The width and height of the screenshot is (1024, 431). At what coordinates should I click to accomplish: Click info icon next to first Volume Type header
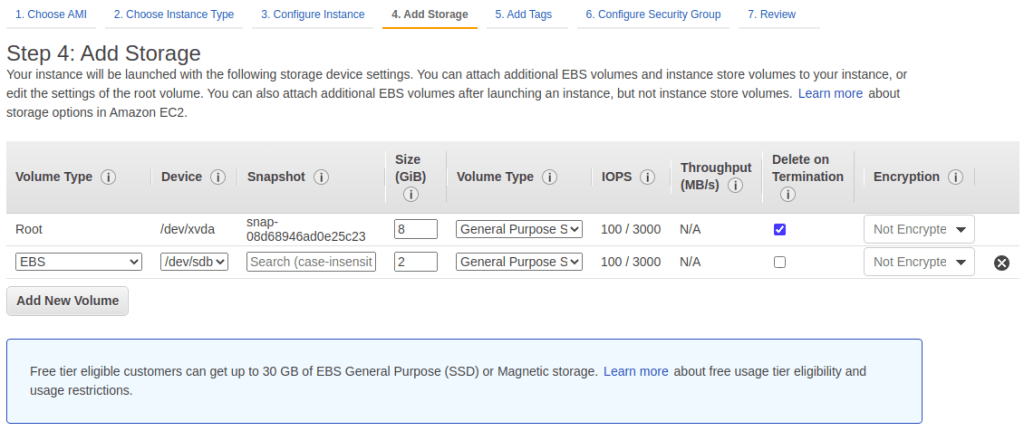coord(108,177)
